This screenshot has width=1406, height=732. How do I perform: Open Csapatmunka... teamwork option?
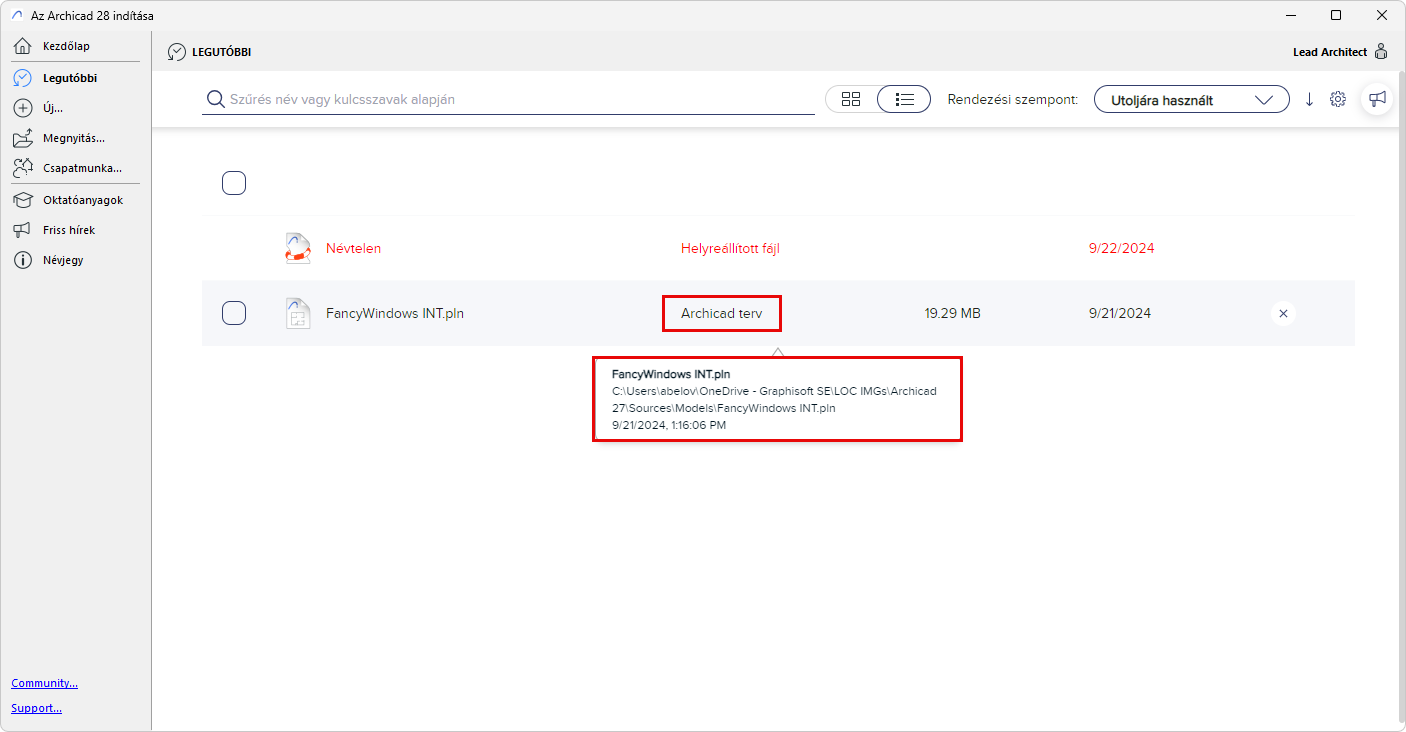(x=82, y=168)
